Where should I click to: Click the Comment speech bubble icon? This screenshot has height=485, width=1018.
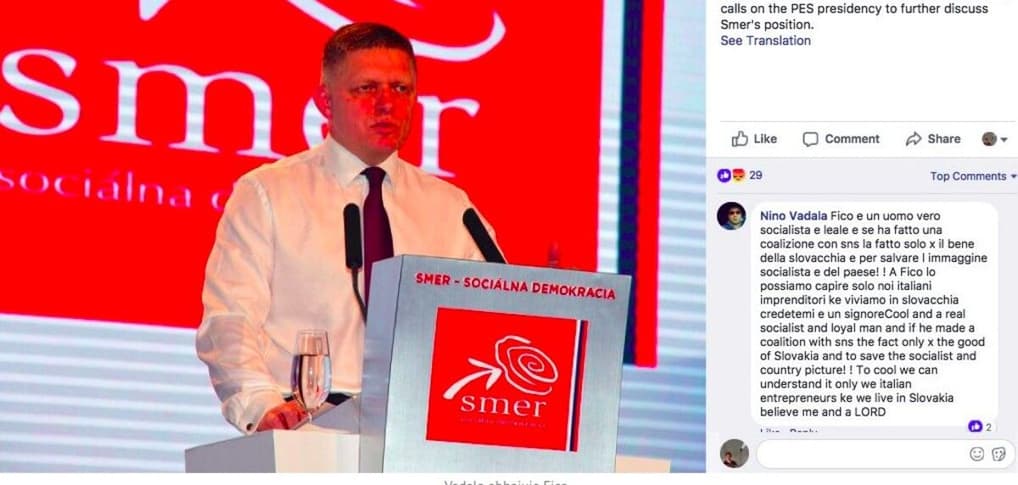click(x=810, y=139)
